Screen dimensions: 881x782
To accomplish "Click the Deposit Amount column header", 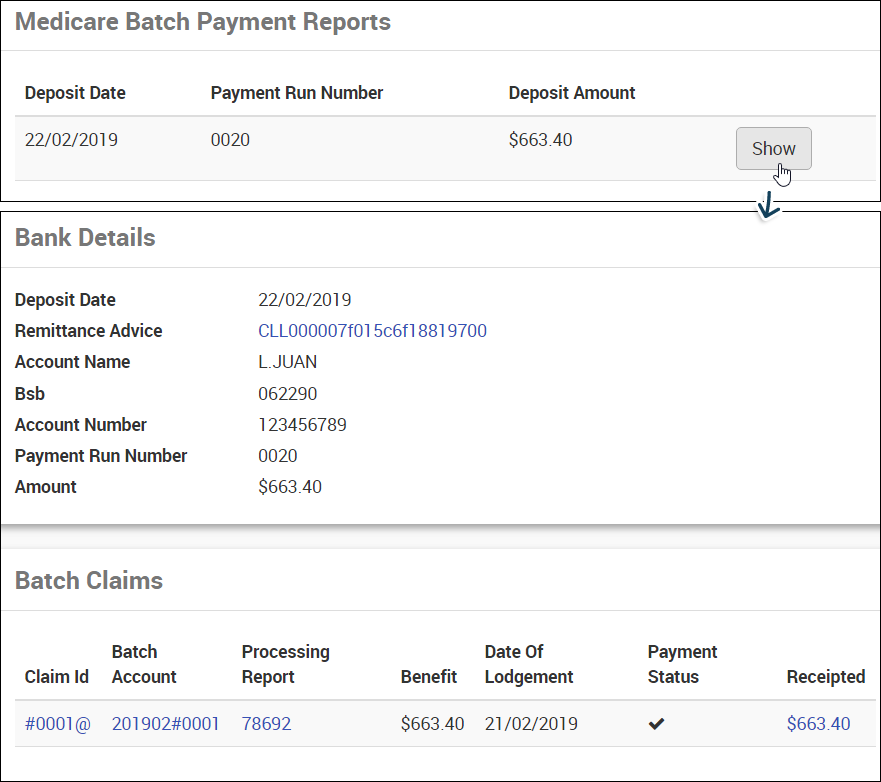I will pyautogui.click(x=571, y=93).
